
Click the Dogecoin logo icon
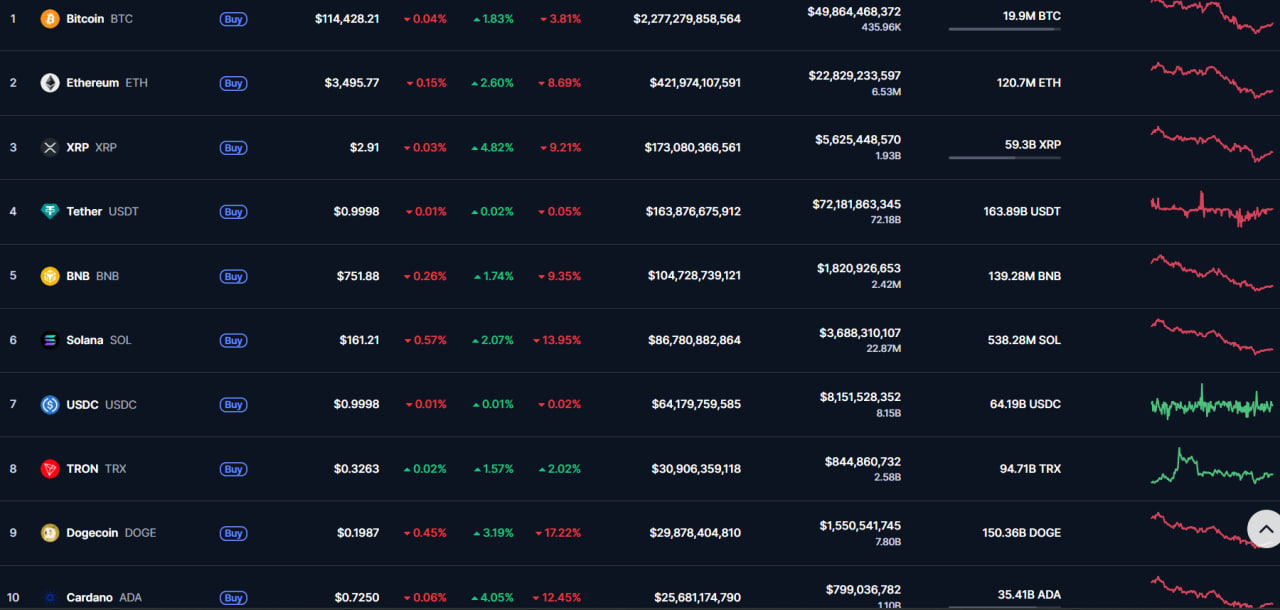50,533
